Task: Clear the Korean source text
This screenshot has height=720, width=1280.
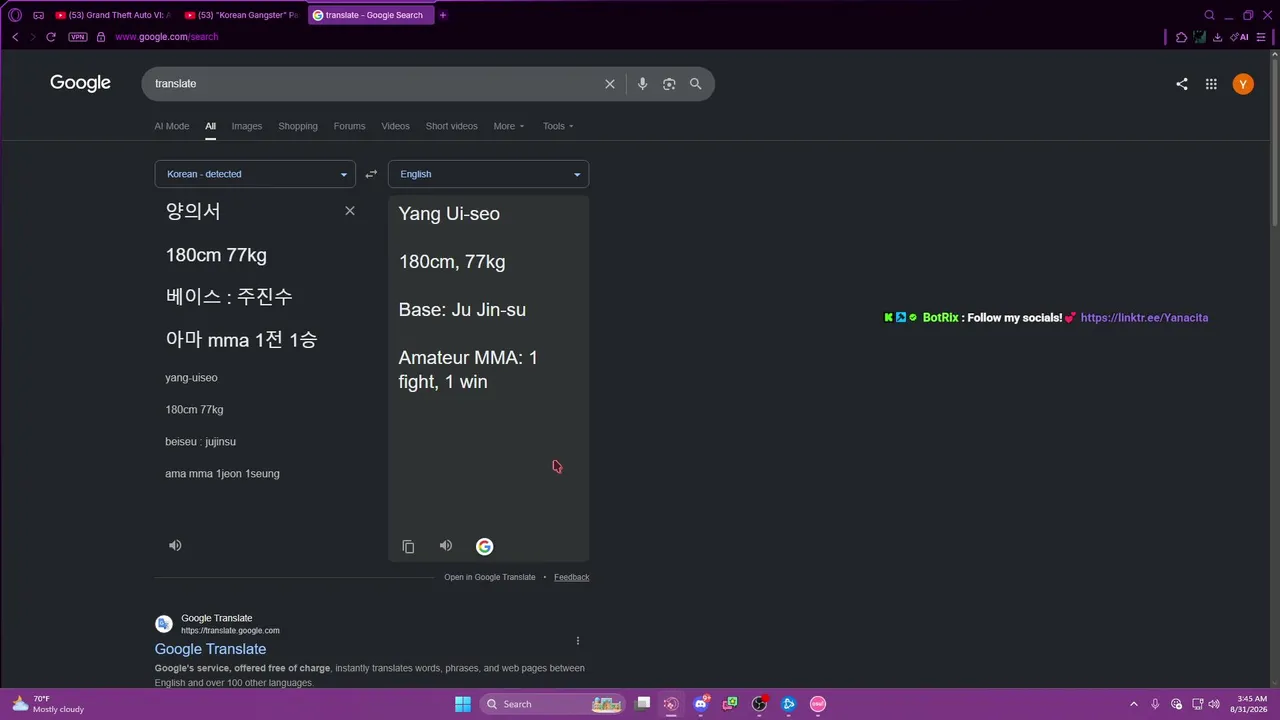Action: tap(350, 211)
